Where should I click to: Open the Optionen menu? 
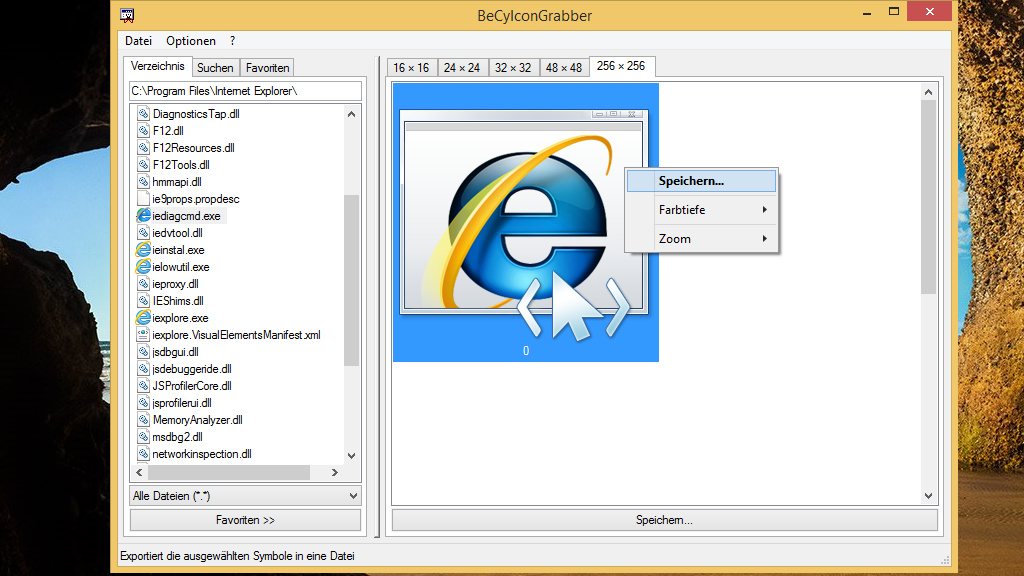(x=191, y=40)
